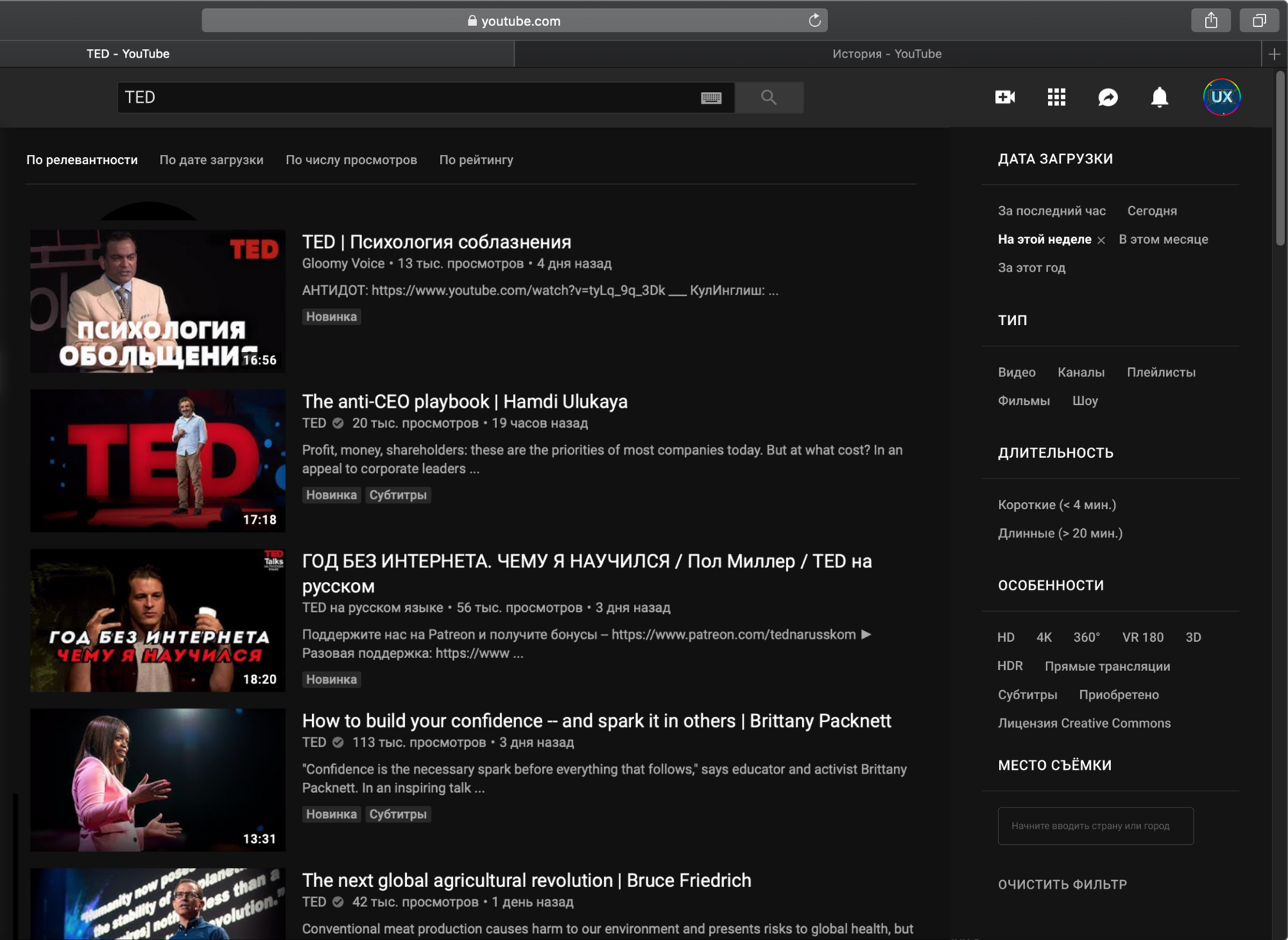Open the 'Gloomy Voice' channel link
The height and width of the screenshot is (940, 1288).
(x=343, y=263)
